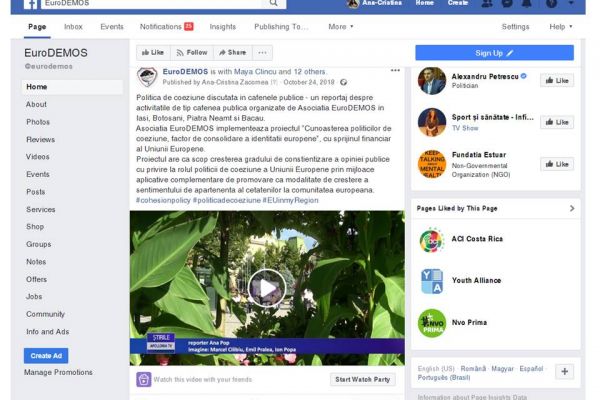
Task: Open Youth Alliance page logo
Action: coord(432,282)
